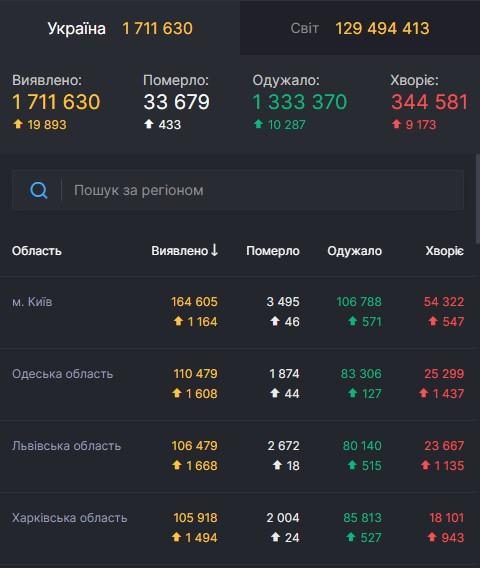Click the yellow arrow next to Kyiv's 1 164
The image size is (480, 568).
(x=178, y=321)
